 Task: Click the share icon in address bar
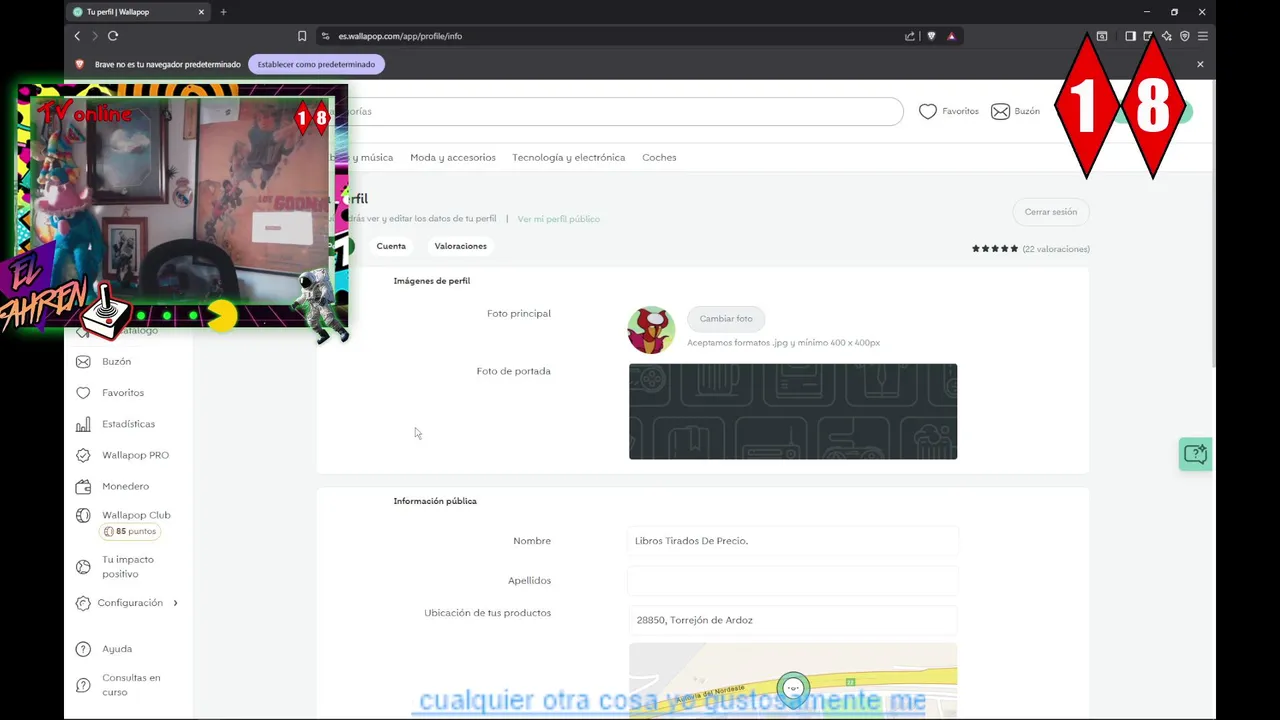coord(910,36)
